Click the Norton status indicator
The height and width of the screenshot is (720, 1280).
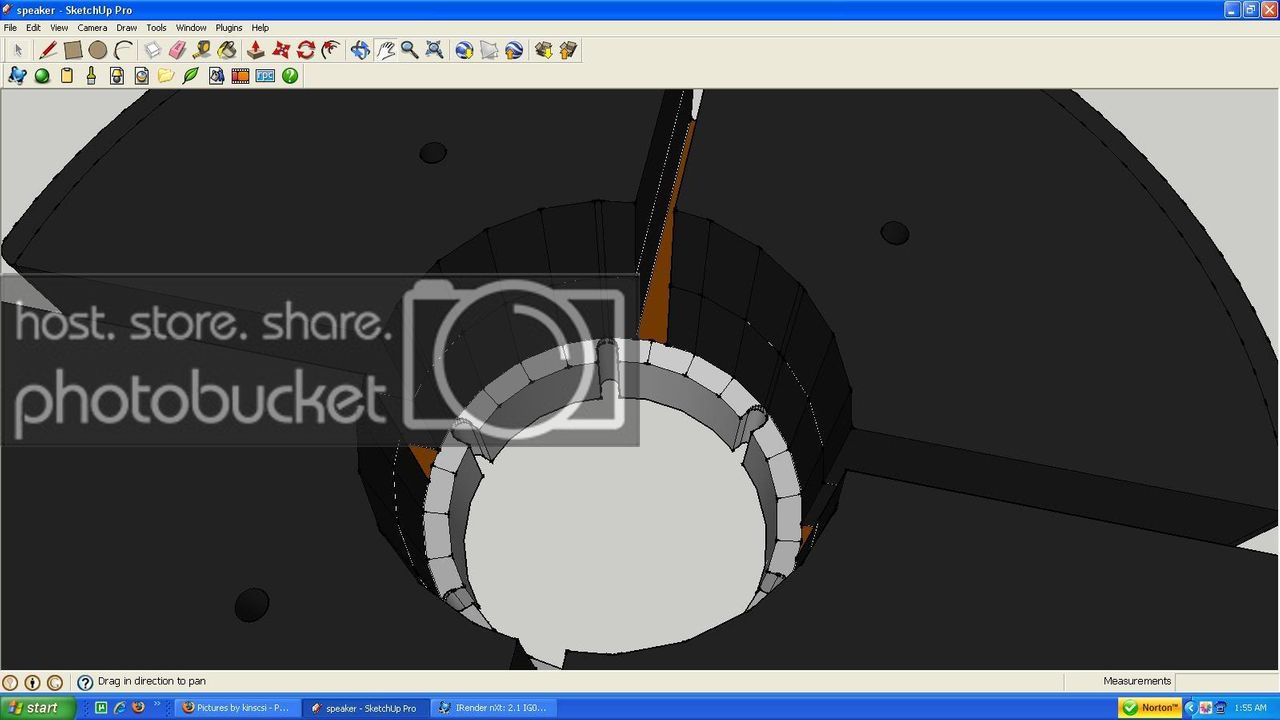point(1151,708)
